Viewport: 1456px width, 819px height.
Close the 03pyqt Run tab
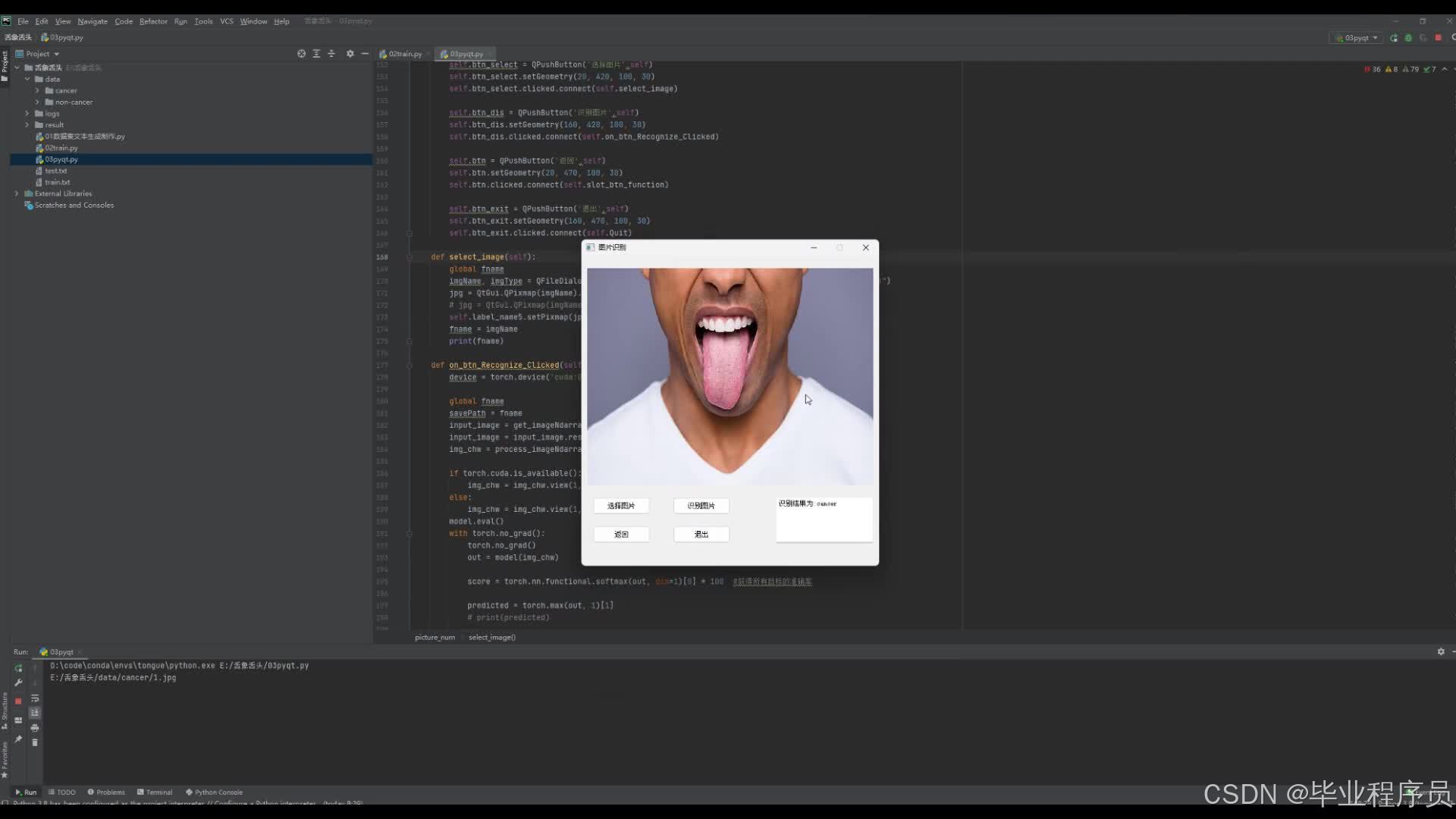[x=80, y=652]
